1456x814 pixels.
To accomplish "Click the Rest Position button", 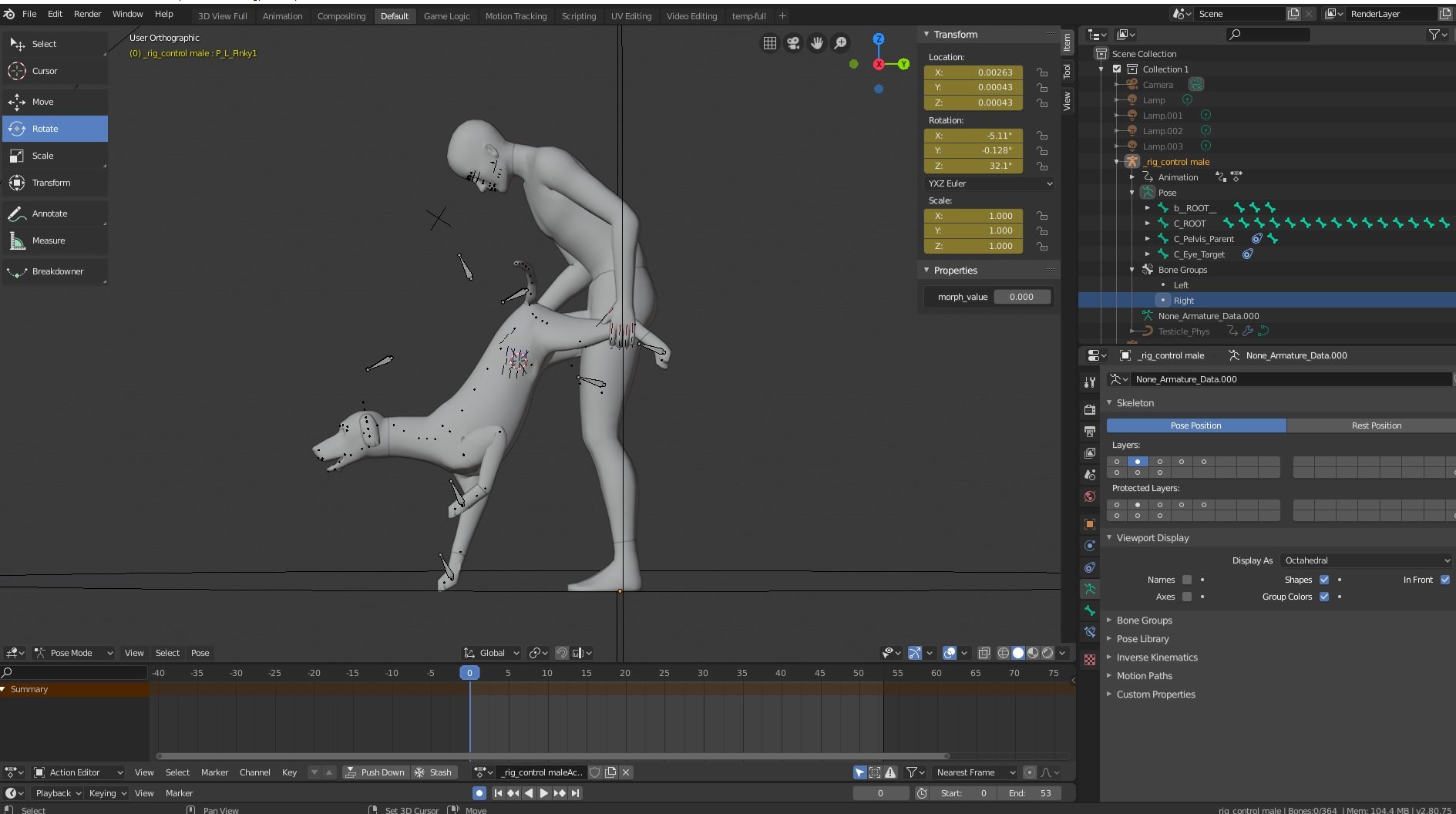I will point(1376,425).
